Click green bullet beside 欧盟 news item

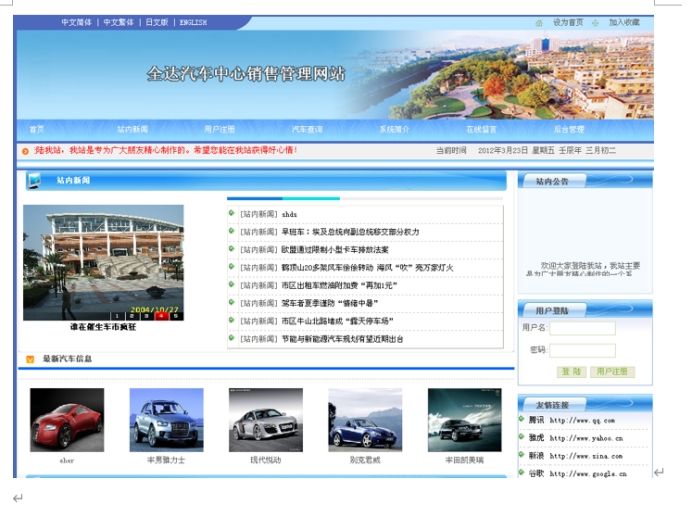231,249
